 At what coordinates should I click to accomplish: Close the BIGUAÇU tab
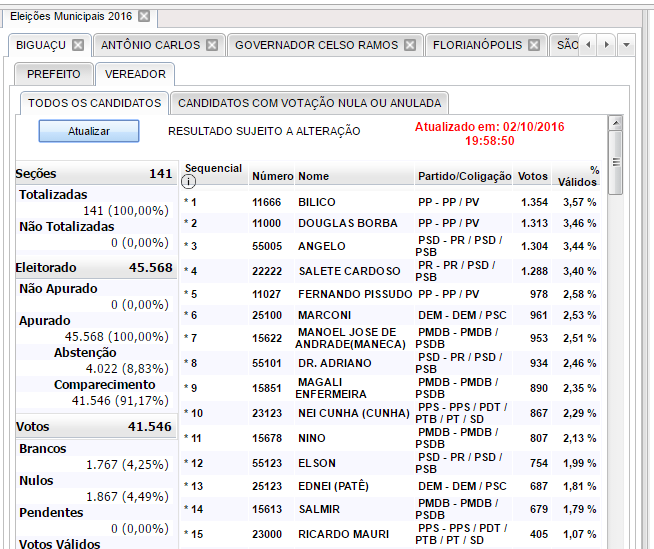[79, 45]
